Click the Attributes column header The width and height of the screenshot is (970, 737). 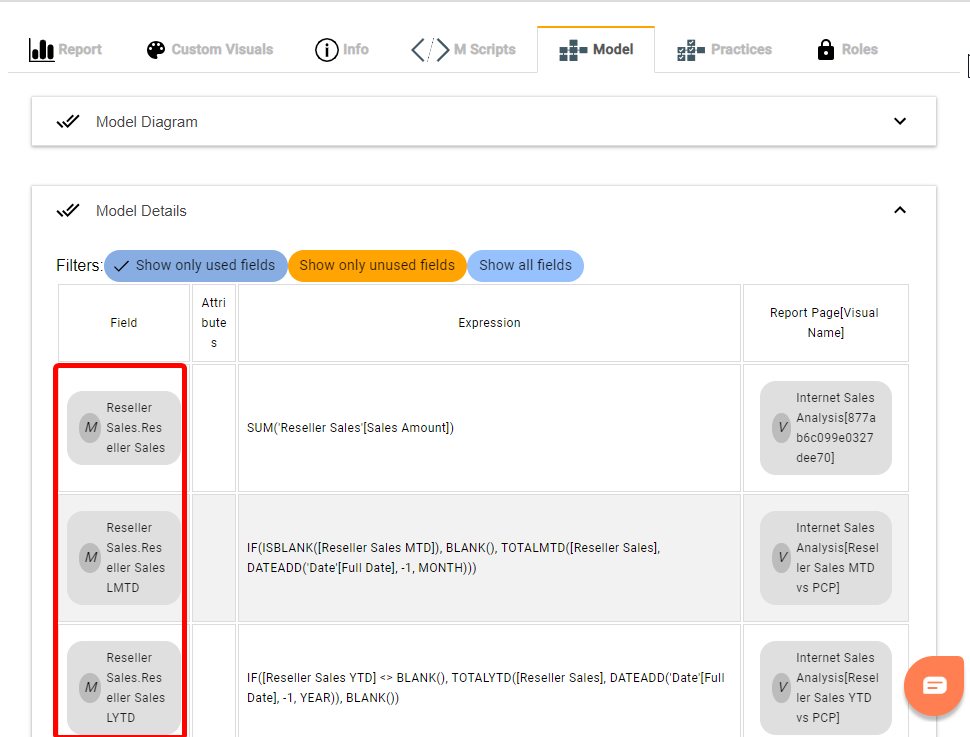(214, 323)
